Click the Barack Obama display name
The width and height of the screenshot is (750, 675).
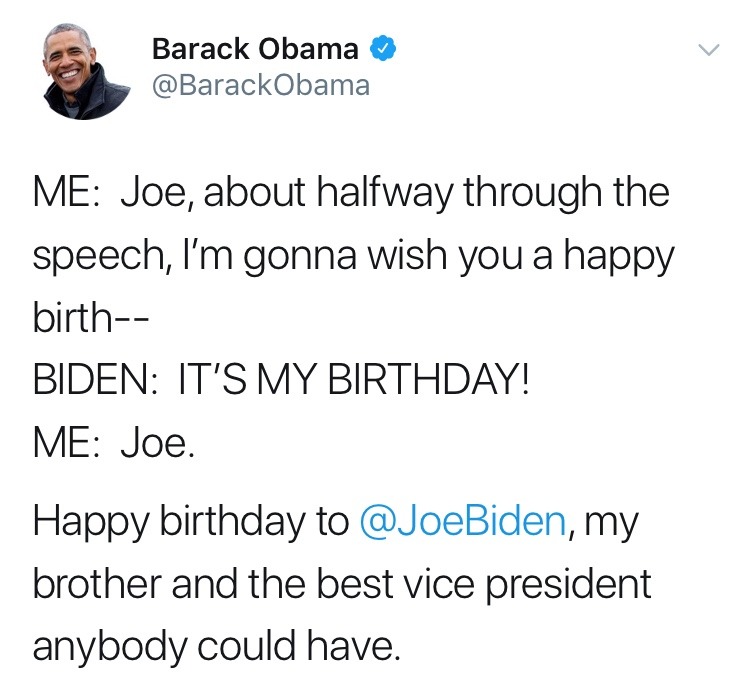click(255, 47)
